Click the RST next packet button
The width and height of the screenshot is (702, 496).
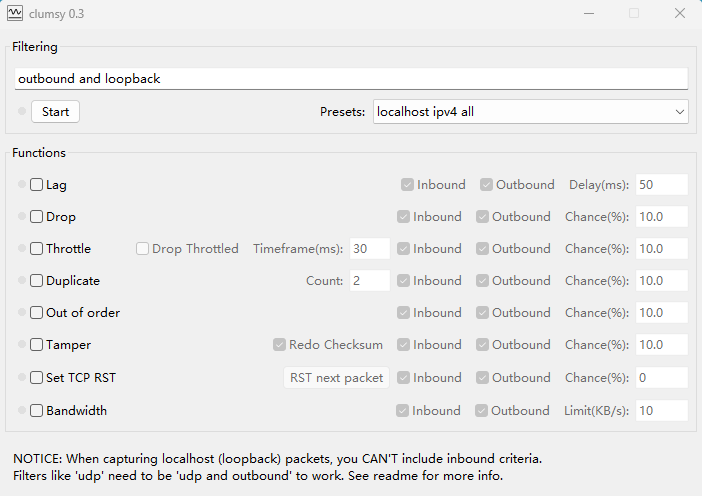[x=336, y=378]
